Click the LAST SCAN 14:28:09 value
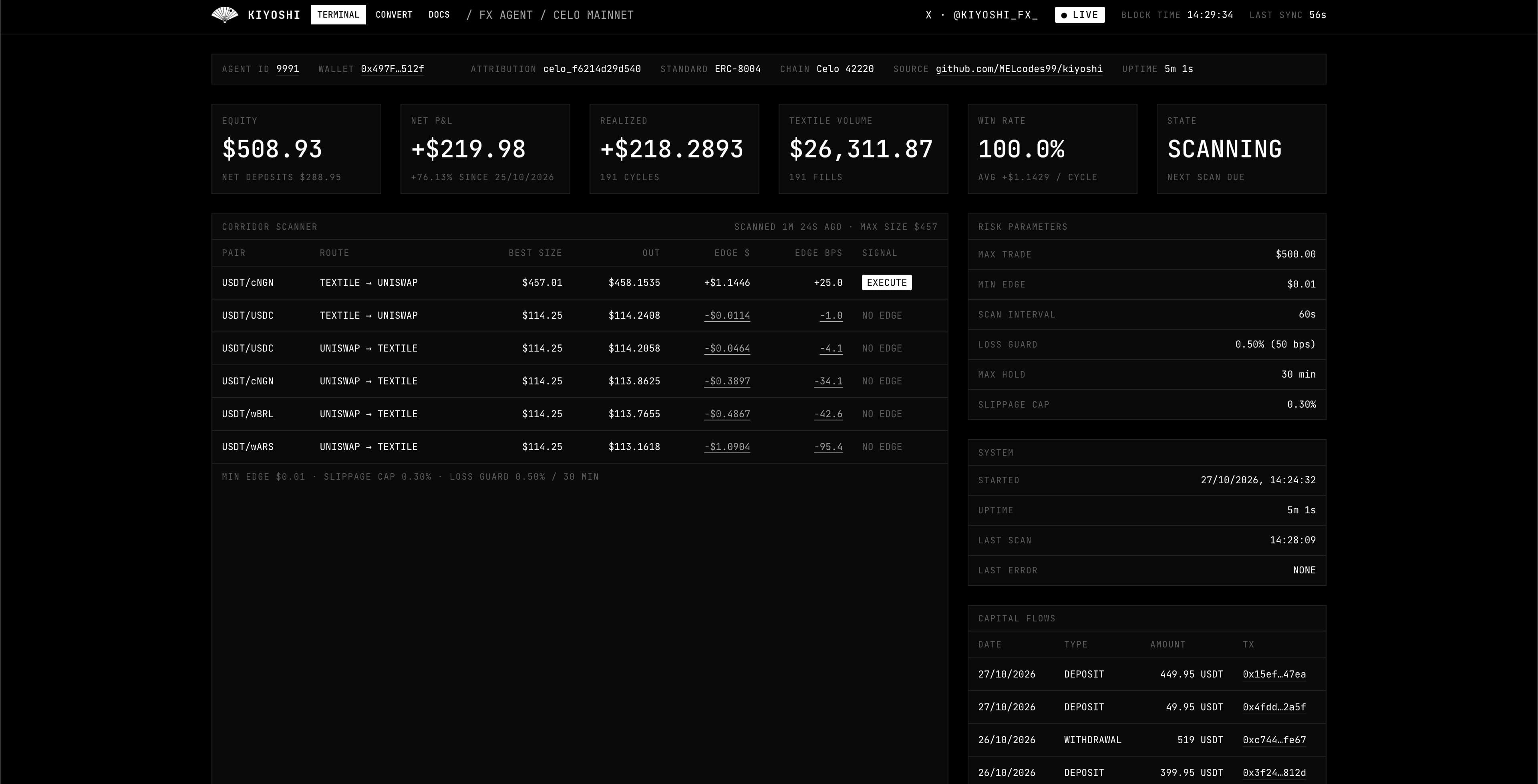Screen dimensions: 1538x784 (x=1292, y=540)
